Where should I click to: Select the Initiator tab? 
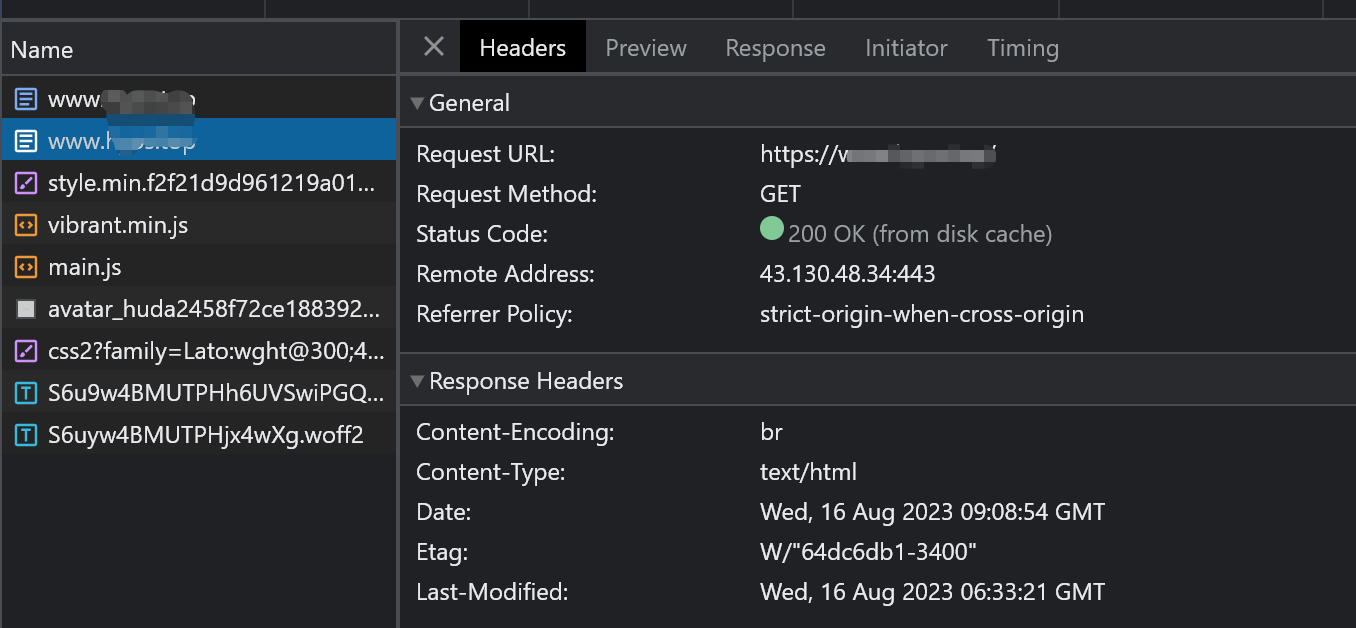pyautogui.click(x=906, y=48)
